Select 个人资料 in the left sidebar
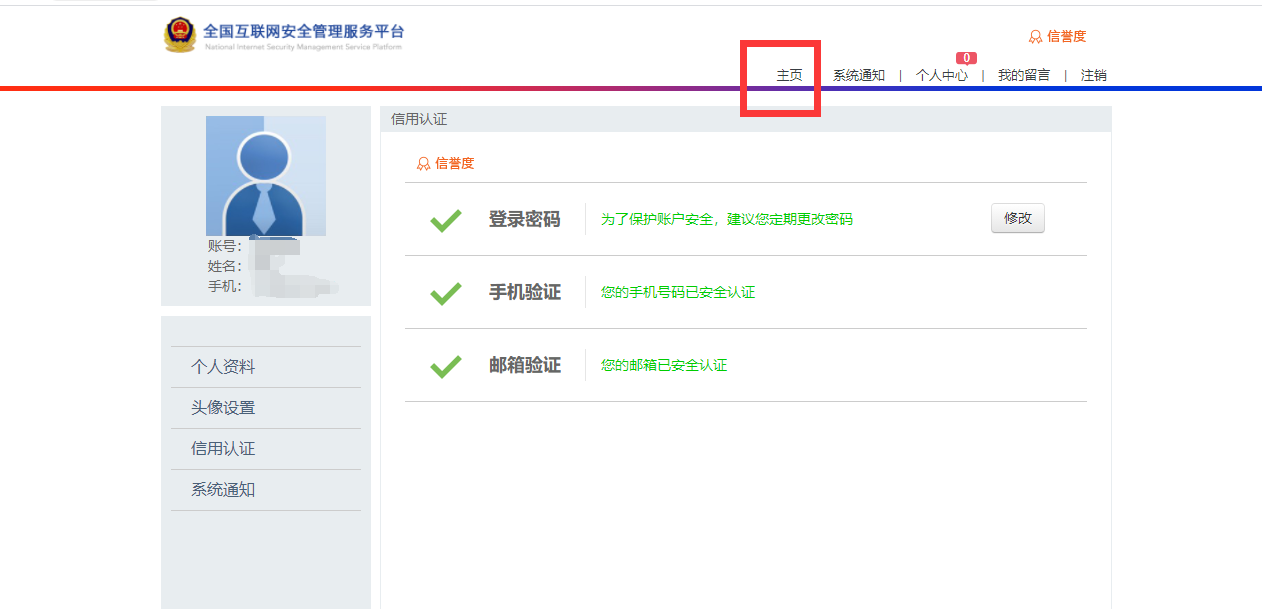The image size is (1262, 609). pyautogui.click(x=223, y=367)
